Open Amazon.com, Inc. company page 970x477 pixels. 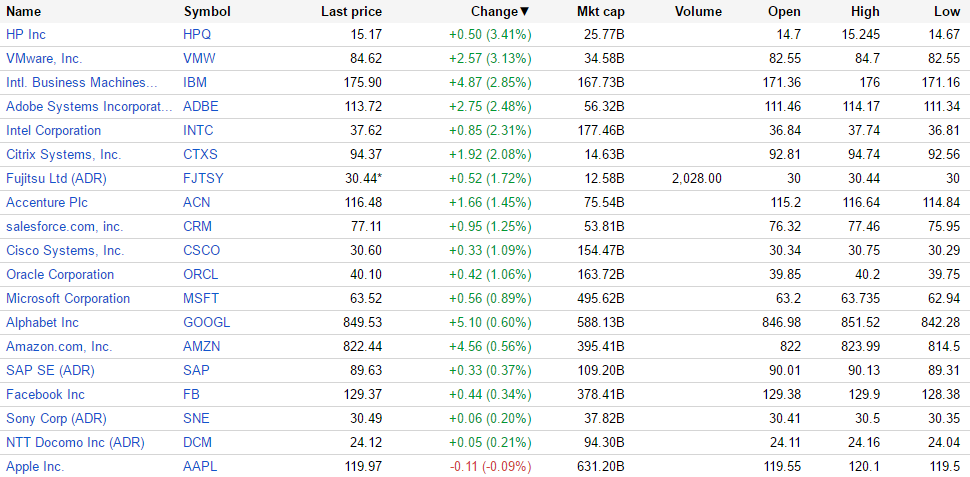[59, 347]
